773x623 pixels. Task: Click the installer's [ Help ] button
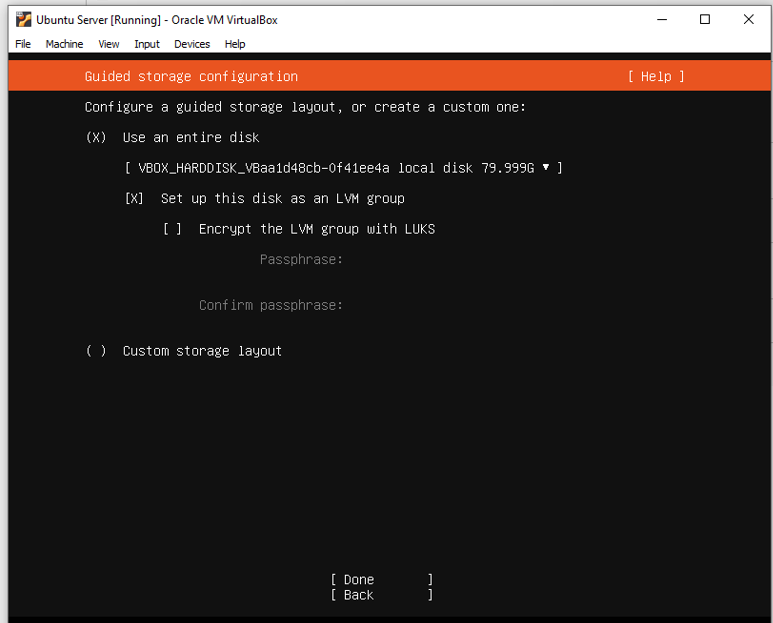656,77
